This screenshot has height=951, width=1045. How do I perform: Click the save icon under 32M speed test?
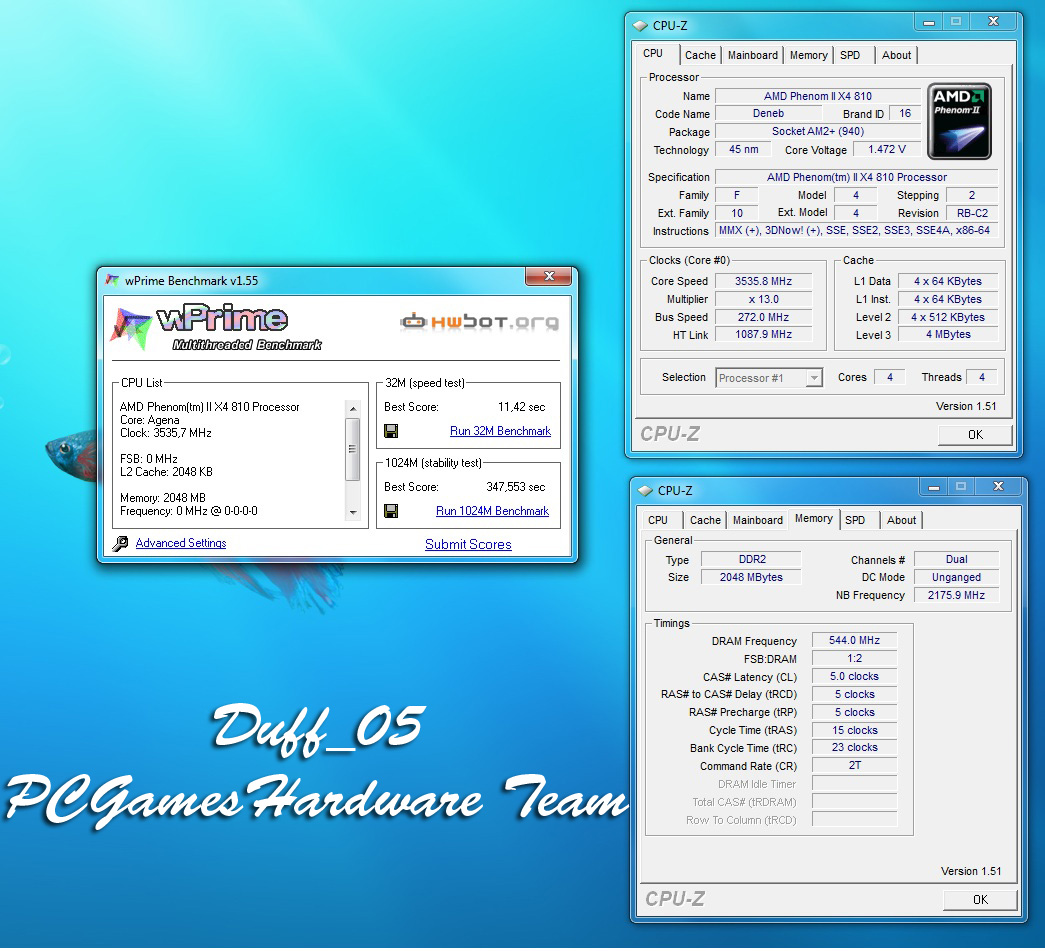click(391, 431)
